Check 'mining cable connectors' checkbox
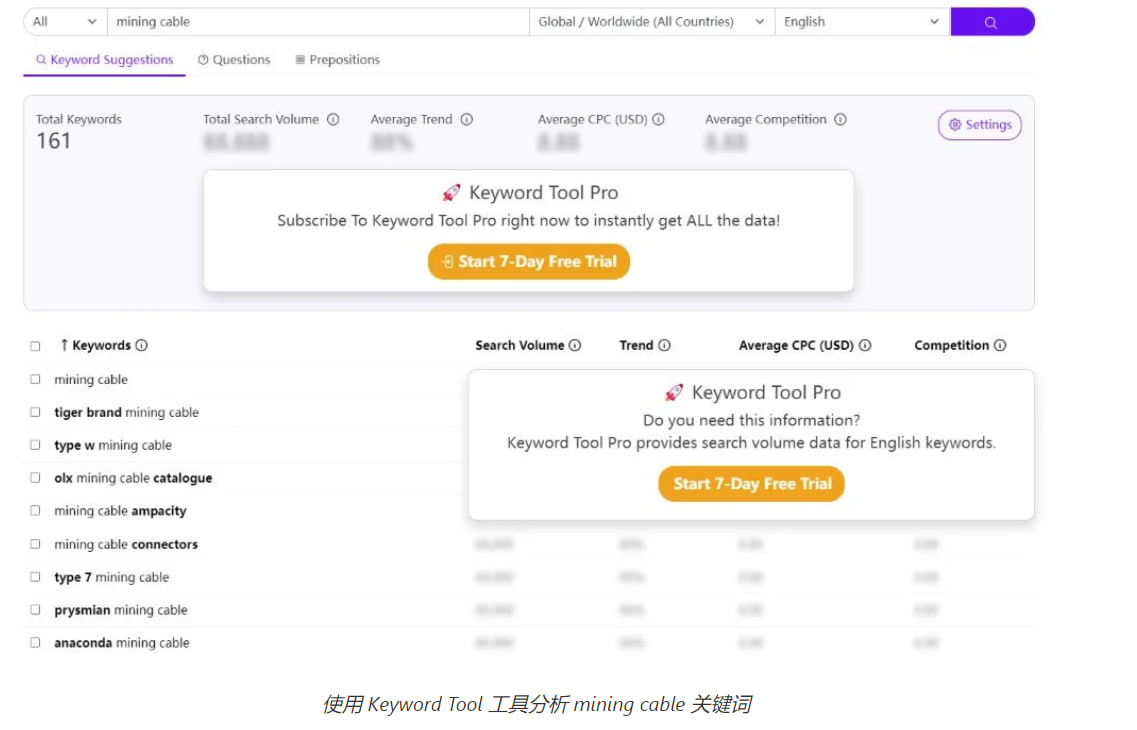 coord(35,544)
